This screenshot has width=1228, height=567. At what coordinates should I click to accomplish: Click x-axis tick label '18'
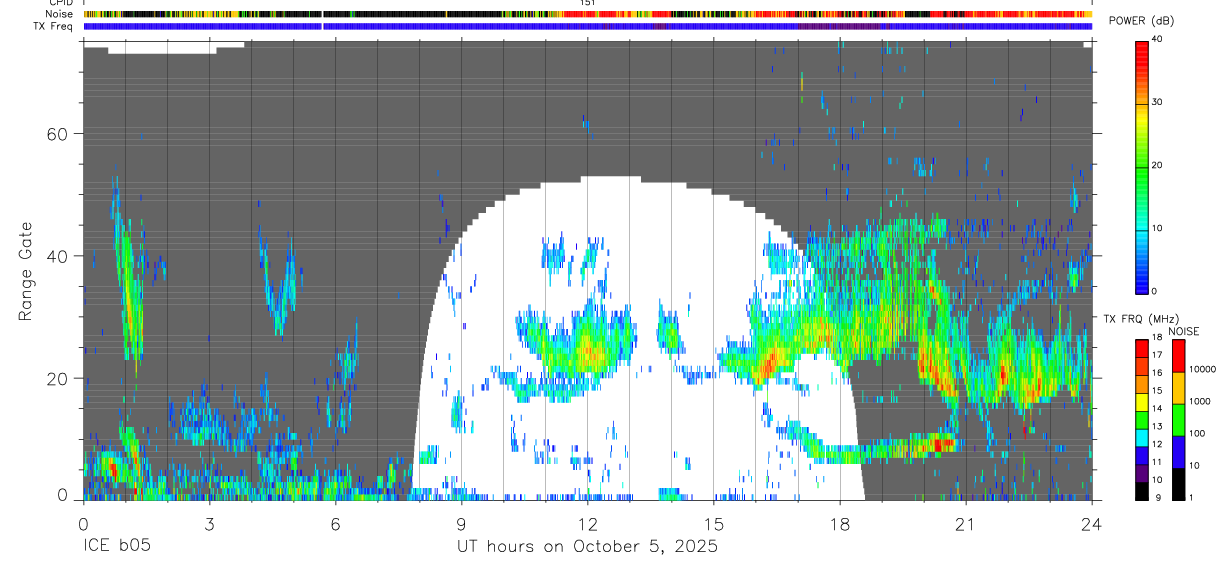pyautogui.click(x=839, y=523)
